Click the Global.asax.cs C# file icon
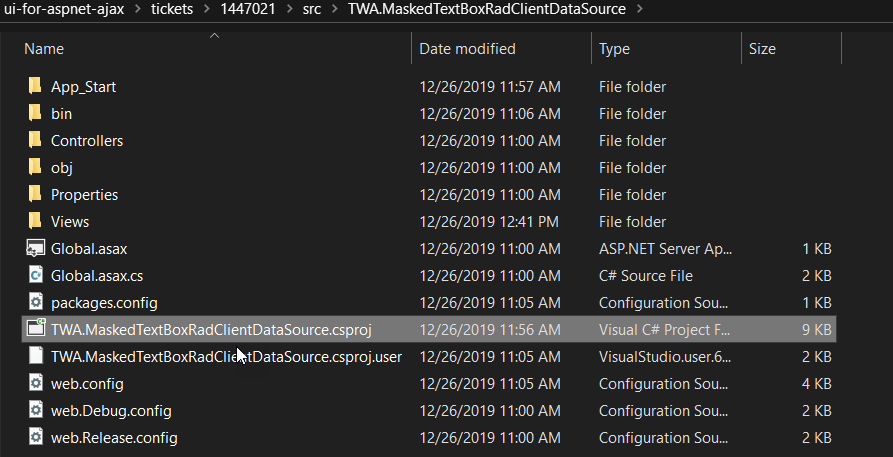Image resolution: width=893 pixels, height=457 pixels. coord(35,276)
